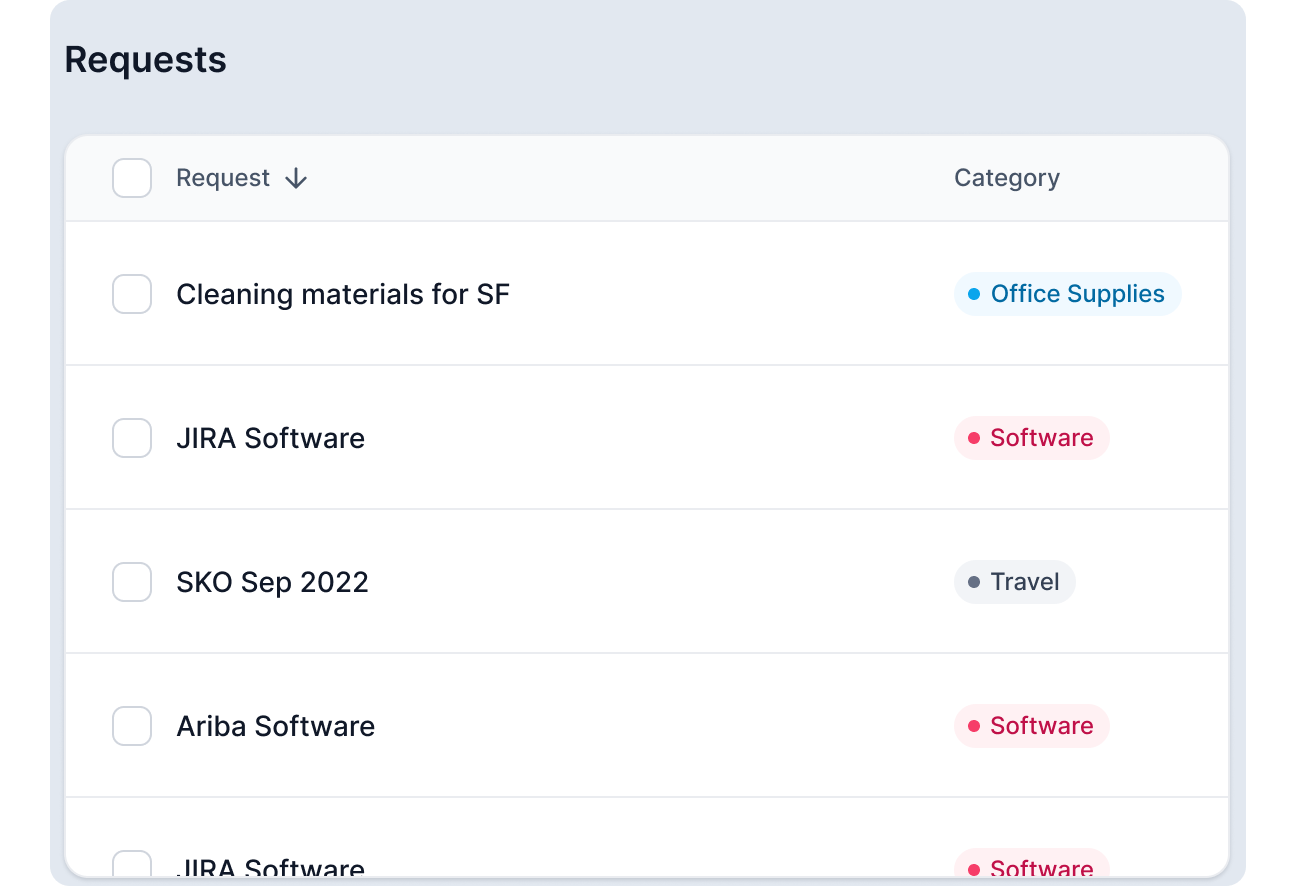Image resolution: width=1294 pixels, height=888 pixels.
Task: Open the SKO Sep 2022 request
Action: pos(272,583)
